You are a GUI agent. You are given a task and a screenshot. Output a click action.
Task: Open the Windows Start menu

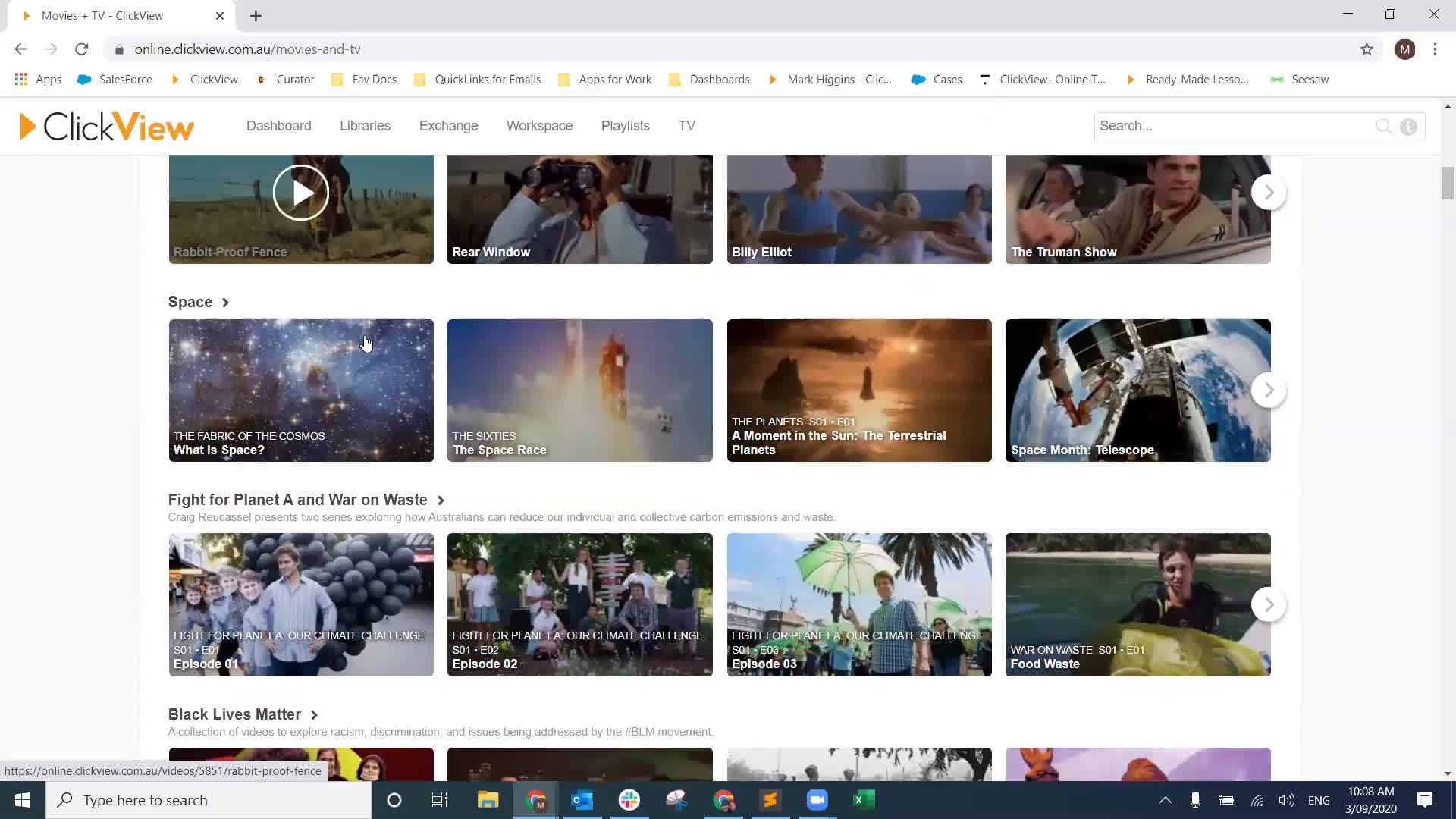23,800
